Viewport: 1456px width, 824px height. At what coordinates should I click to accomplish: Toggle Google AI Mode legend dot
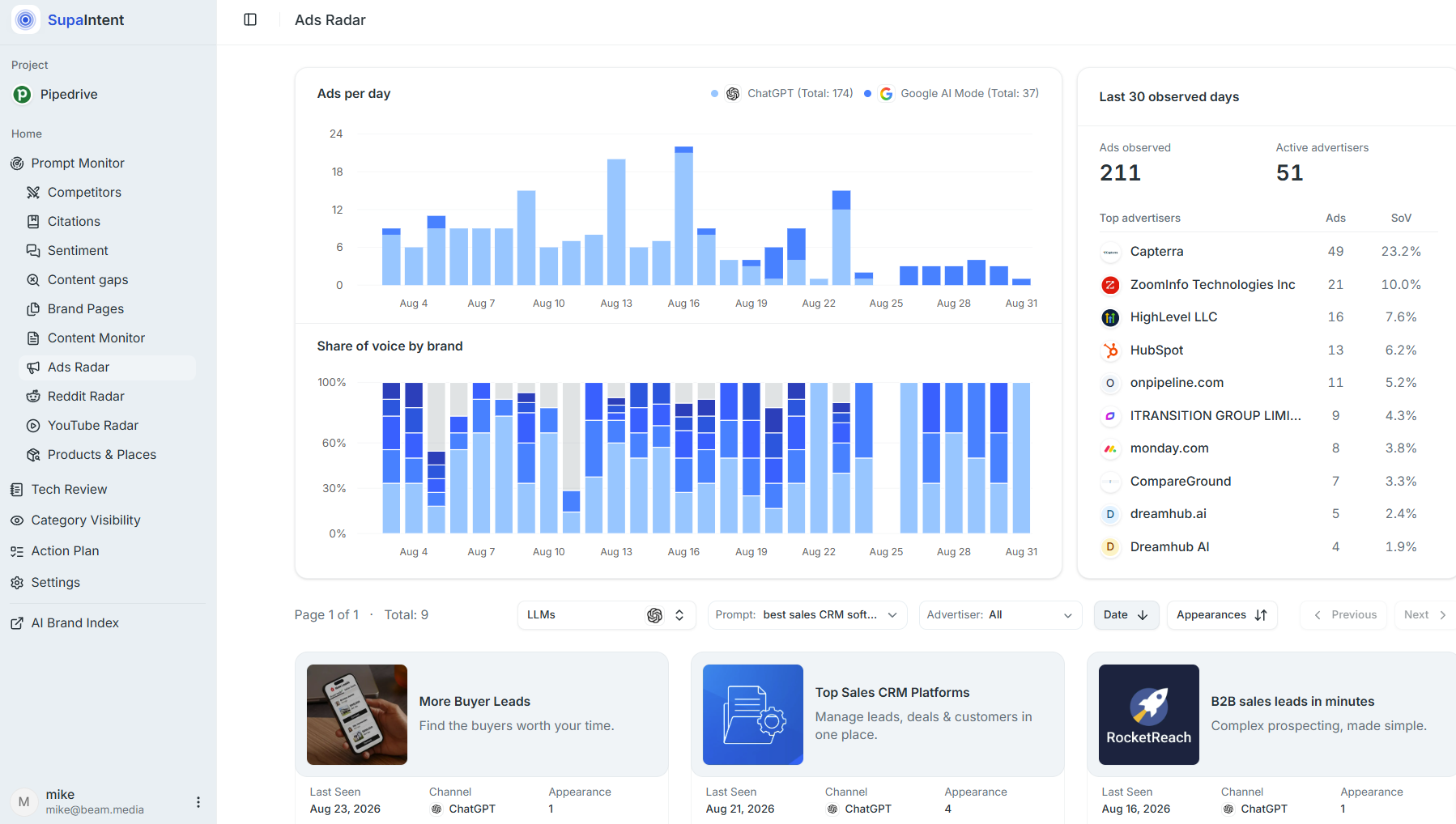[x=867, y=94]
